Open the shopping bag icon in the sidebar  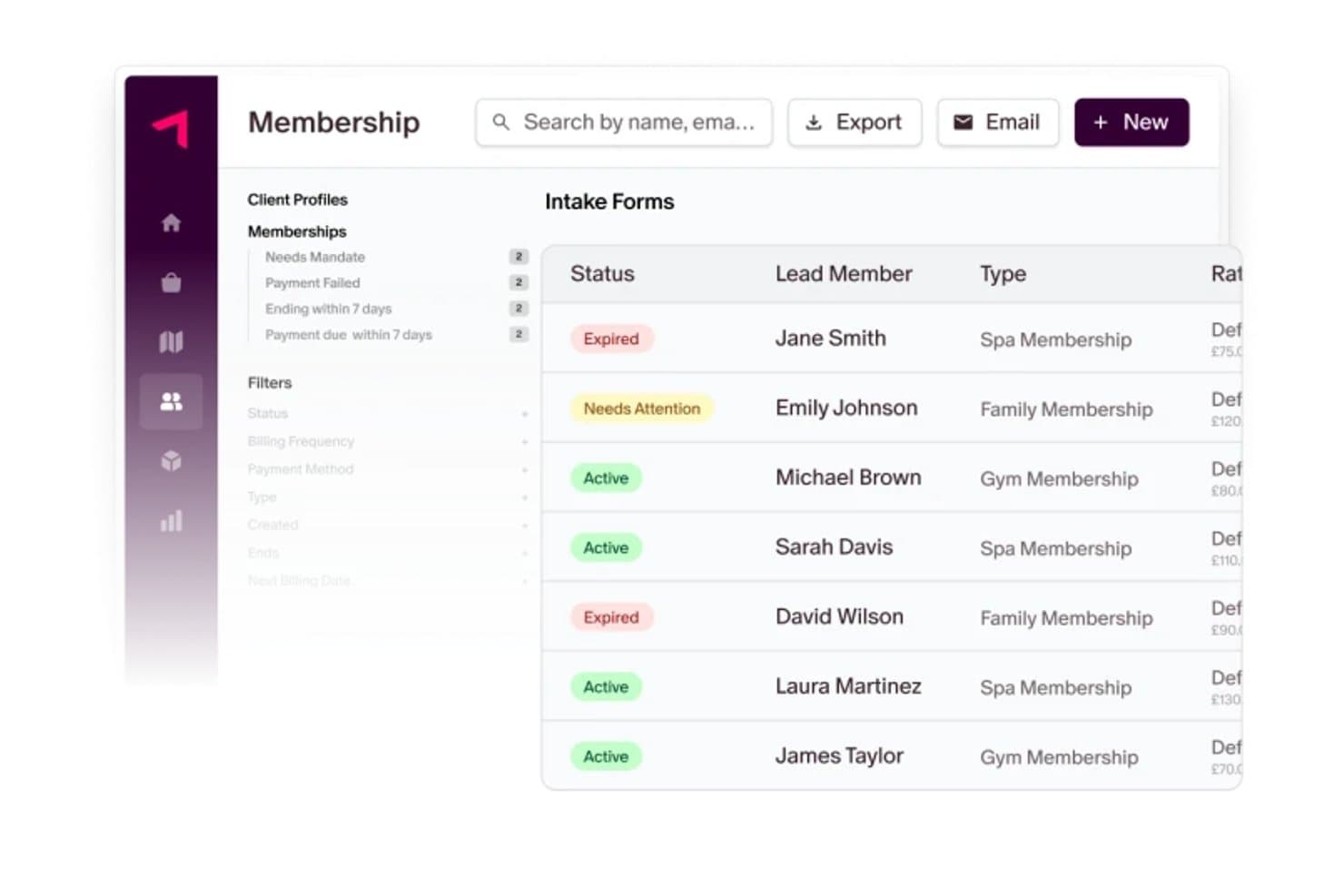point(171,282)
